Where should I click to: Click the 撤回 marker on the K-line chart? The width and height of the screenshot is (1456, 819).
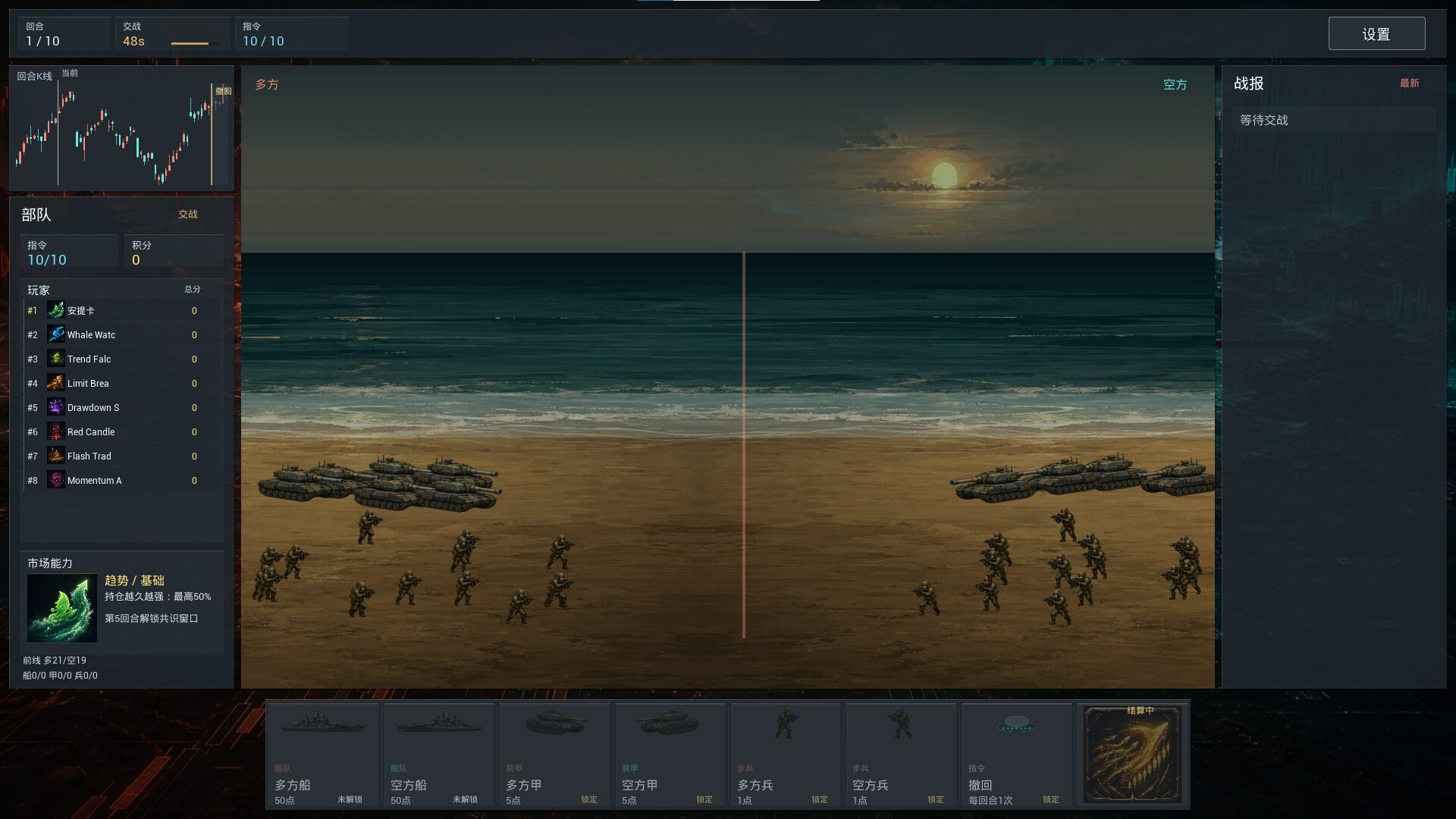coord(223,91)
